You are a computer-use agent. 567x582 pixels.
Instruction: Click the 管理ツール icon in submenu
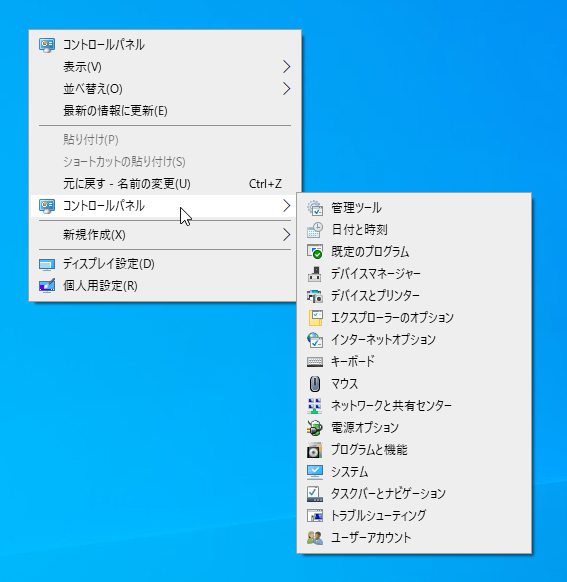pos(315,208)
